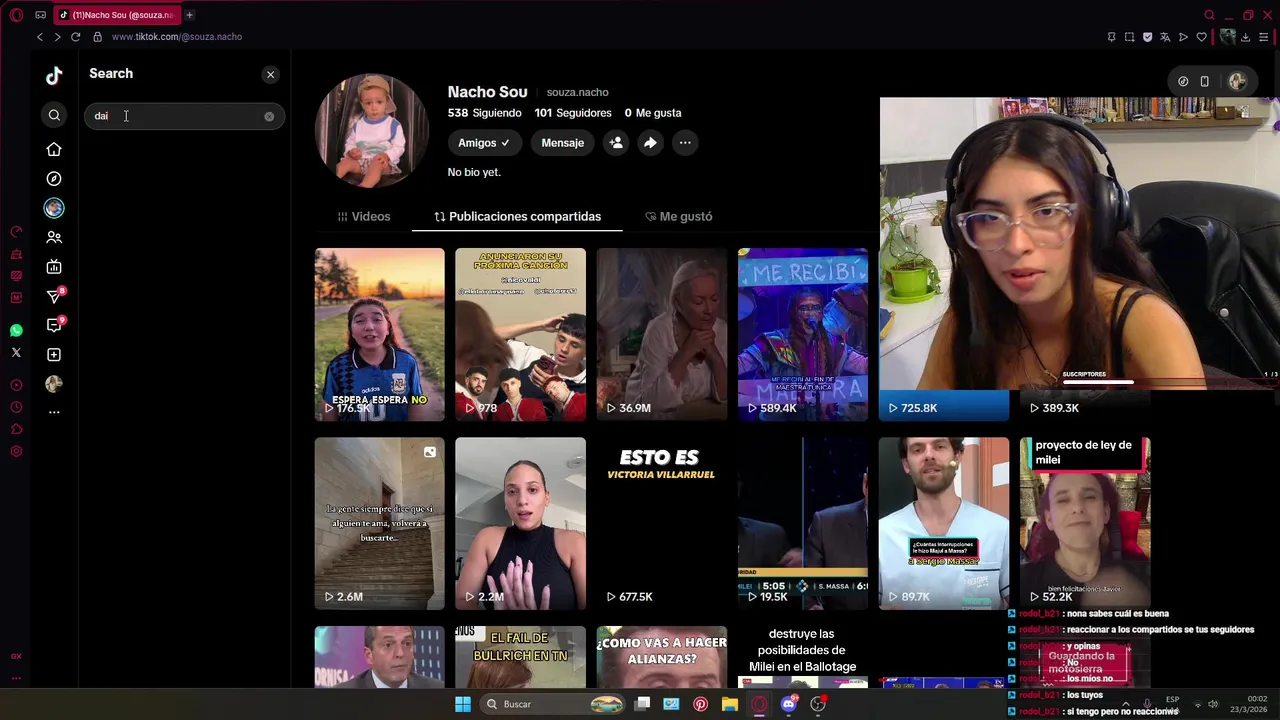Click the Amigos friends button

tap(484, 143)
